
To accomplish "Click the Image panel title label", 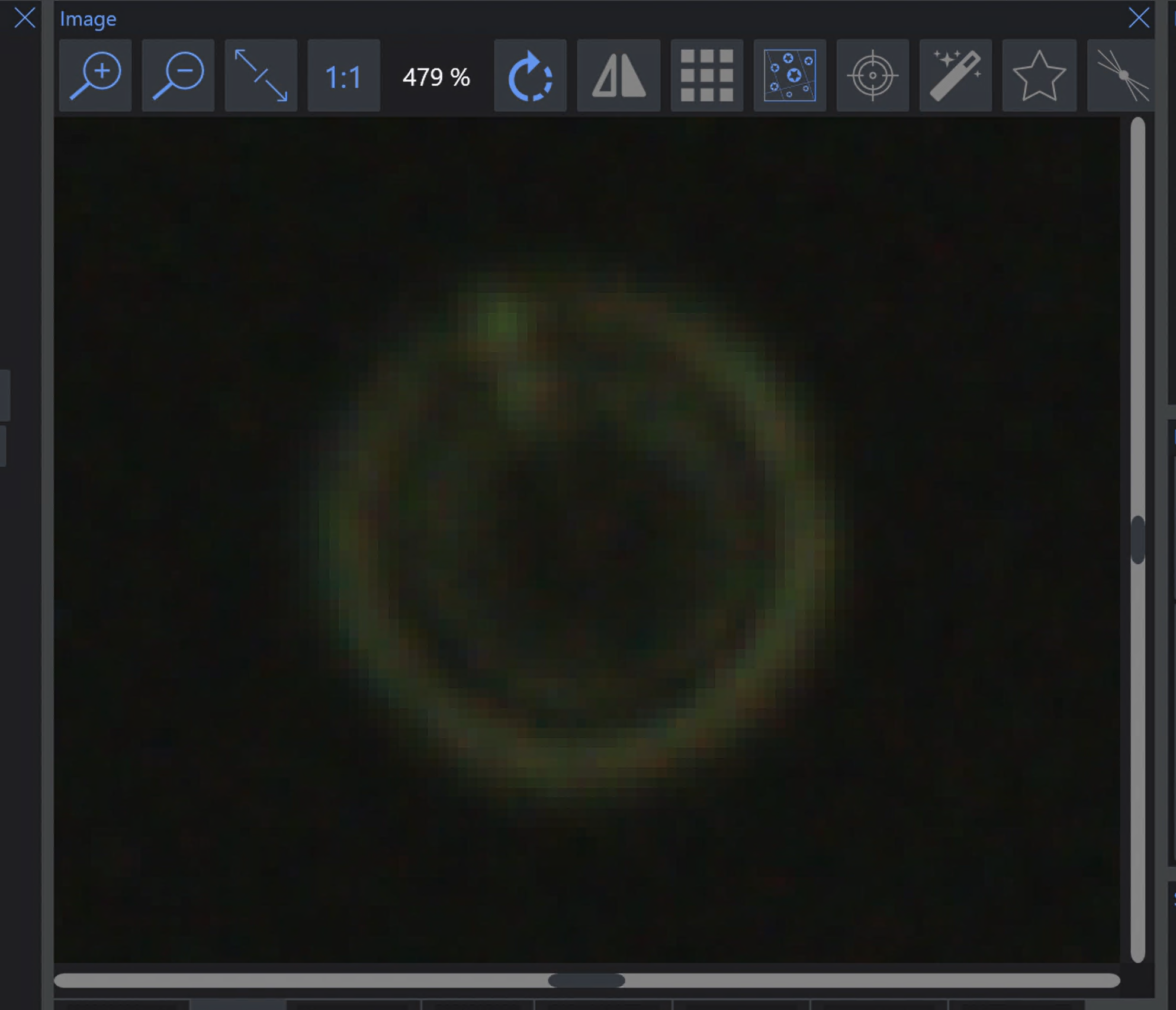I will (x=88, y=19).
